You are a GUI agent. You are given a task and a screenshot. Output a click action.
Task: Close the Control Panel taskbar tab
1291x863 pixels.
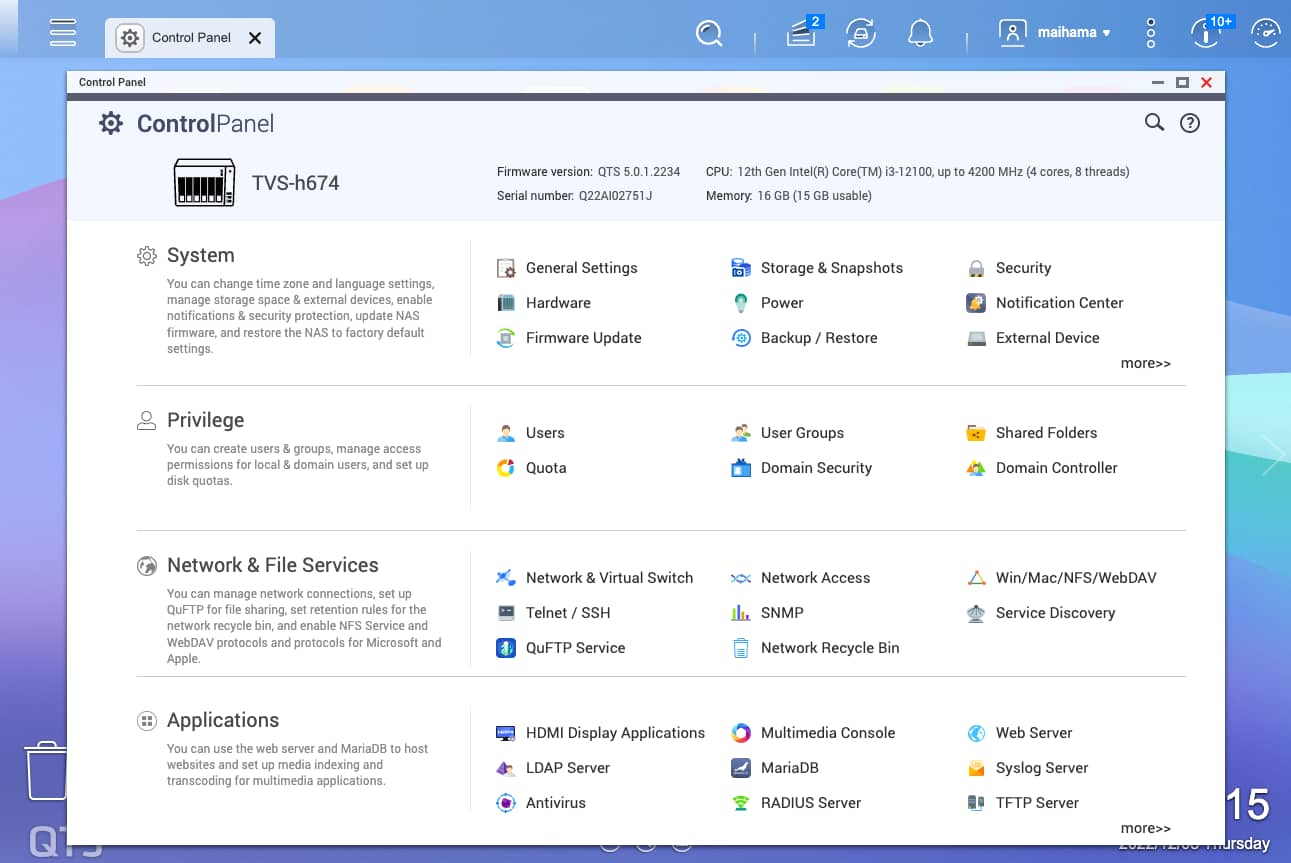tap(255, 38)
